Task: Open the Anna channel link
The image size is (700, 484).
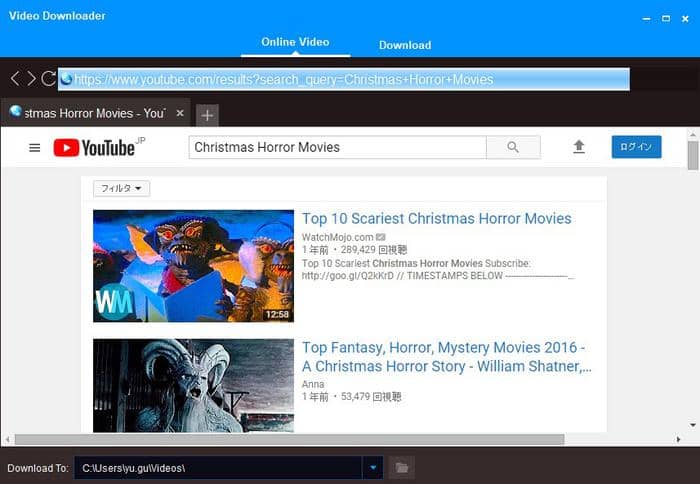Action: click(313, 384)
